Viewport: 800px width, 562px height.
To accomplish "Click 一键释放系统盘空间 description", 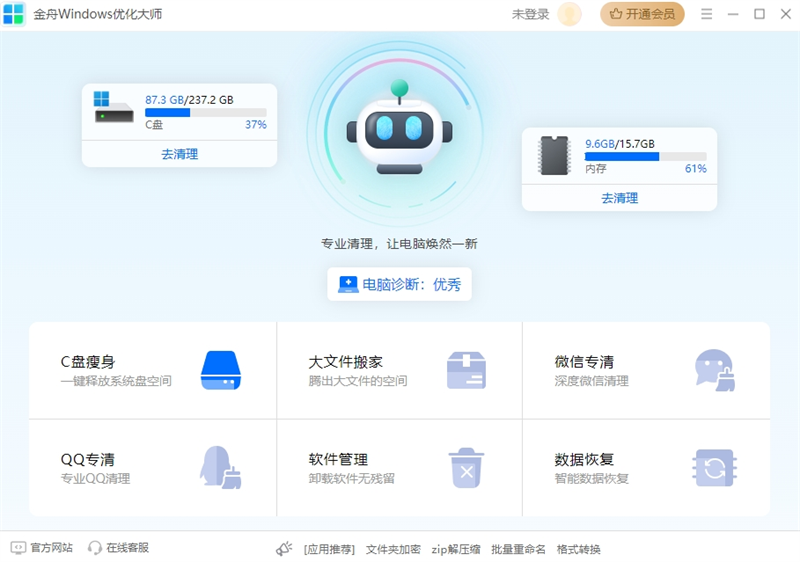I will coord(116,380).
